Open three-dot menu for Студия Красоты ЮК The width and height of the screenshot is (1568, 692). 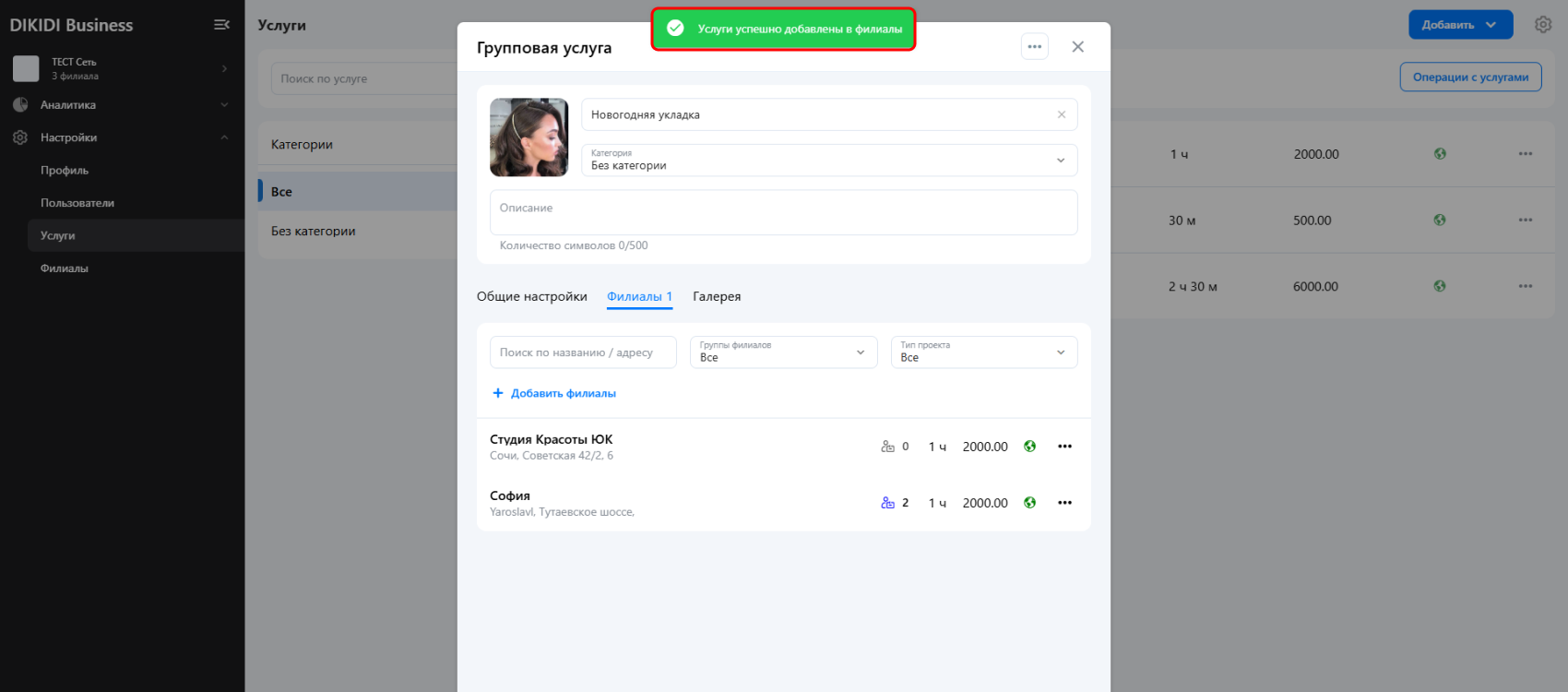coord(1064,447)
